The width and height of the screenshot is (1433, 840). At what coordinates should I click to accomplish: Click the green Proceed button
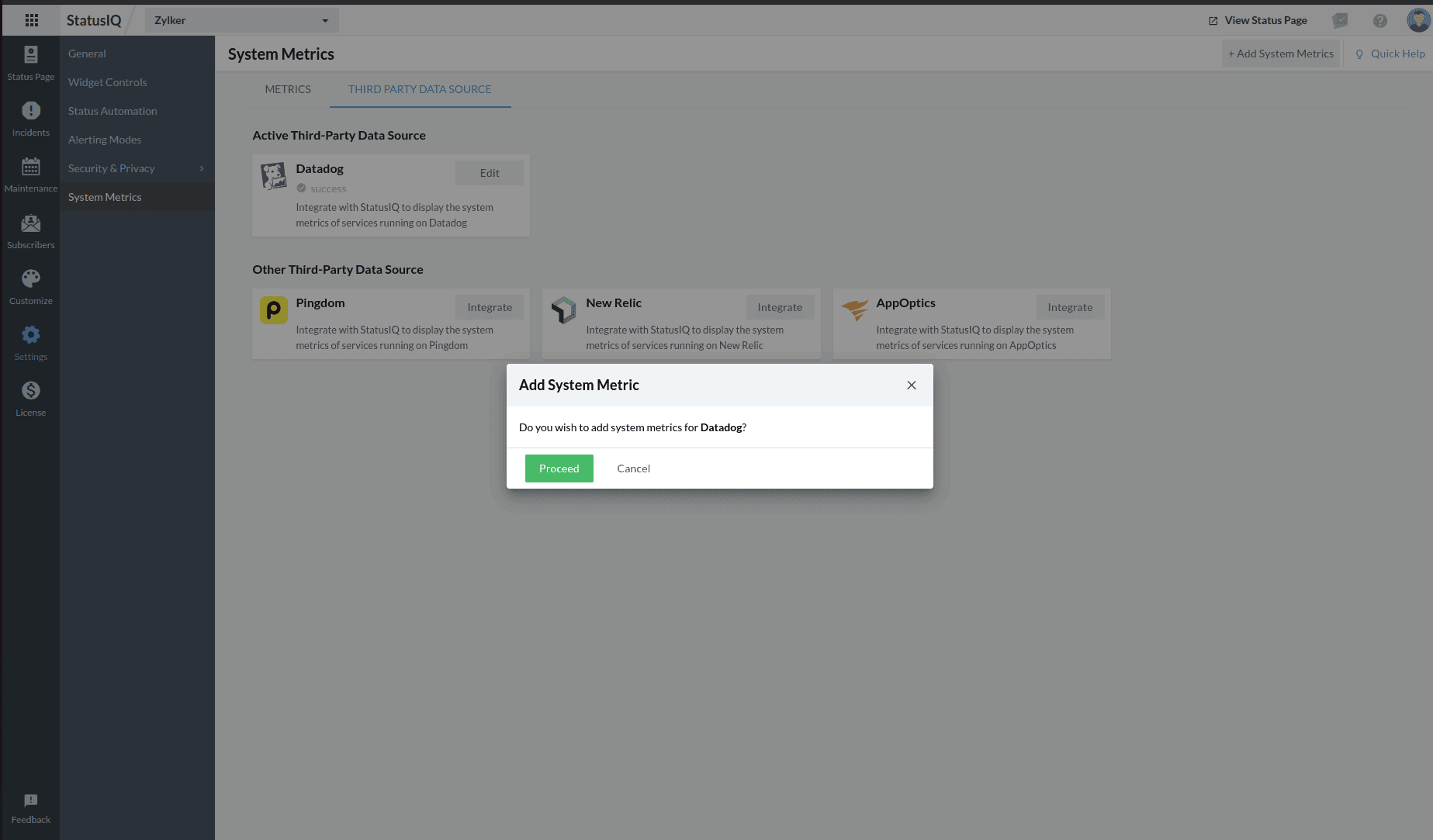coord(559,468)
